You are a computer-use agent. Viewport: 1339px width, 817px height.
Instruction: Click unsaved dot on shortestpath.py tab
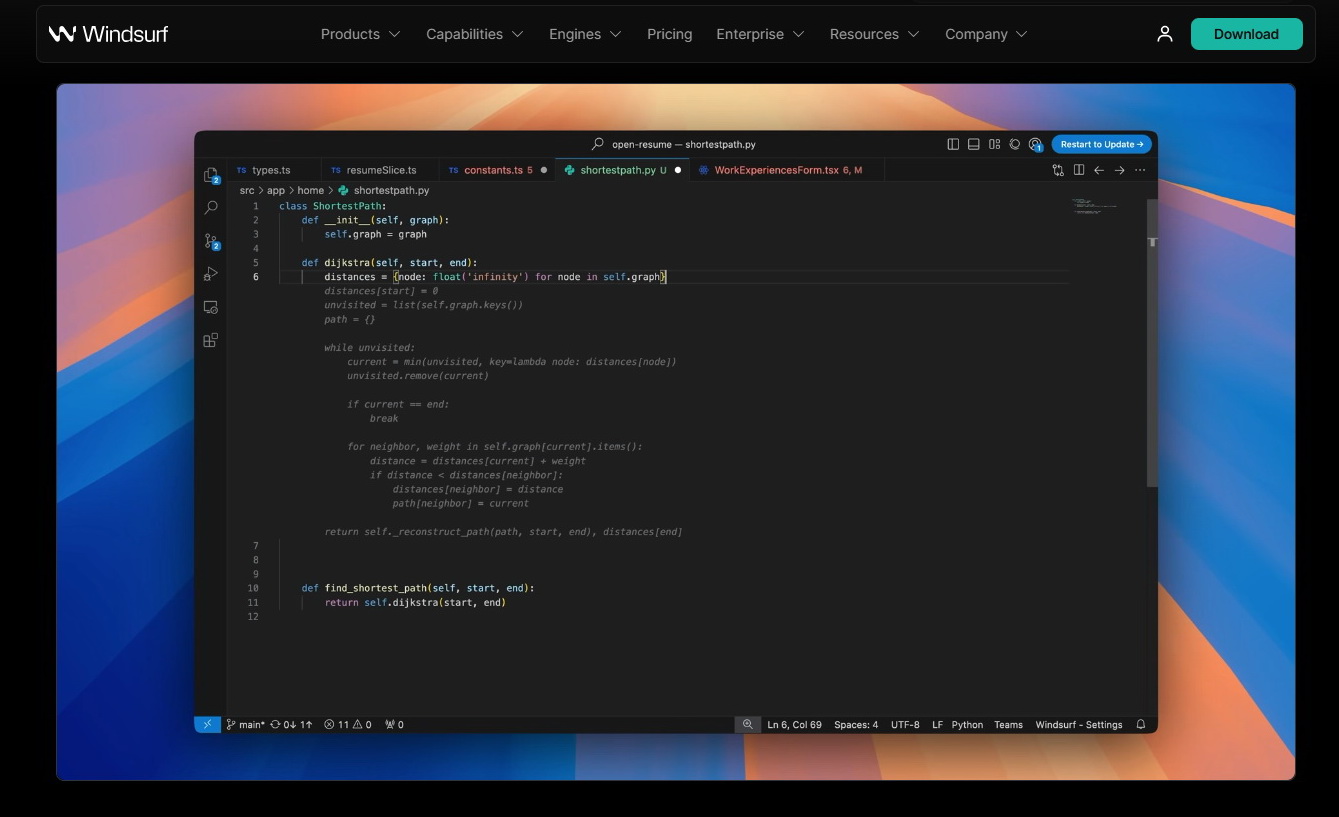pyautogui.click(x=677, y=170)
